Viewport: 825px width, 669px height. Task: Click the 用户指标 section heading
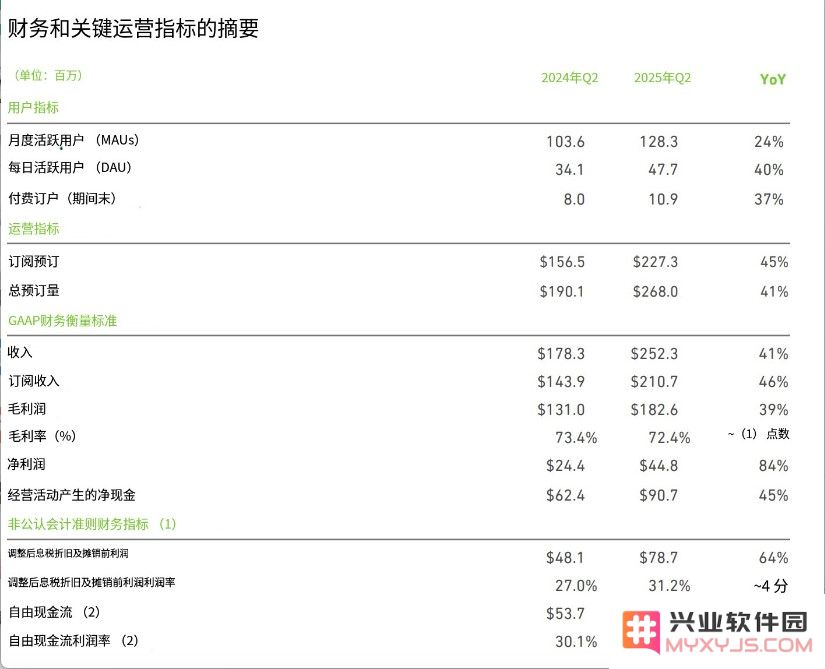coord(33,107)
